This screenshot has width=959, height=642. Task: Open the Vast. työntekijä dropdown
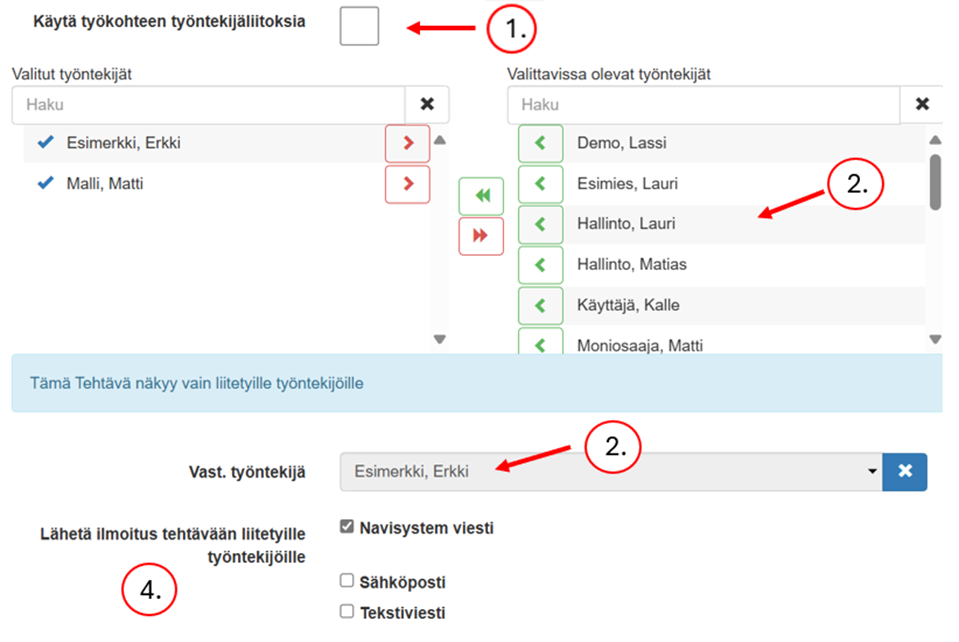pos(610,472)
